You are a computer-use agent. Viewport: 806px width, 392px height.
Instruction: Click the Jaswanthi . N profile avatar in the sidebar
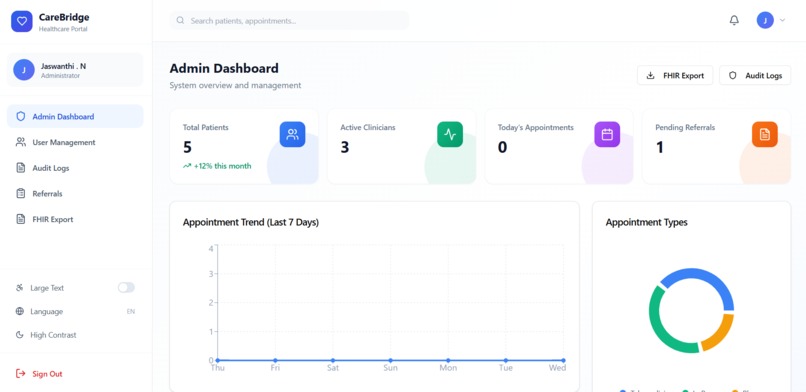coord(24,70)
